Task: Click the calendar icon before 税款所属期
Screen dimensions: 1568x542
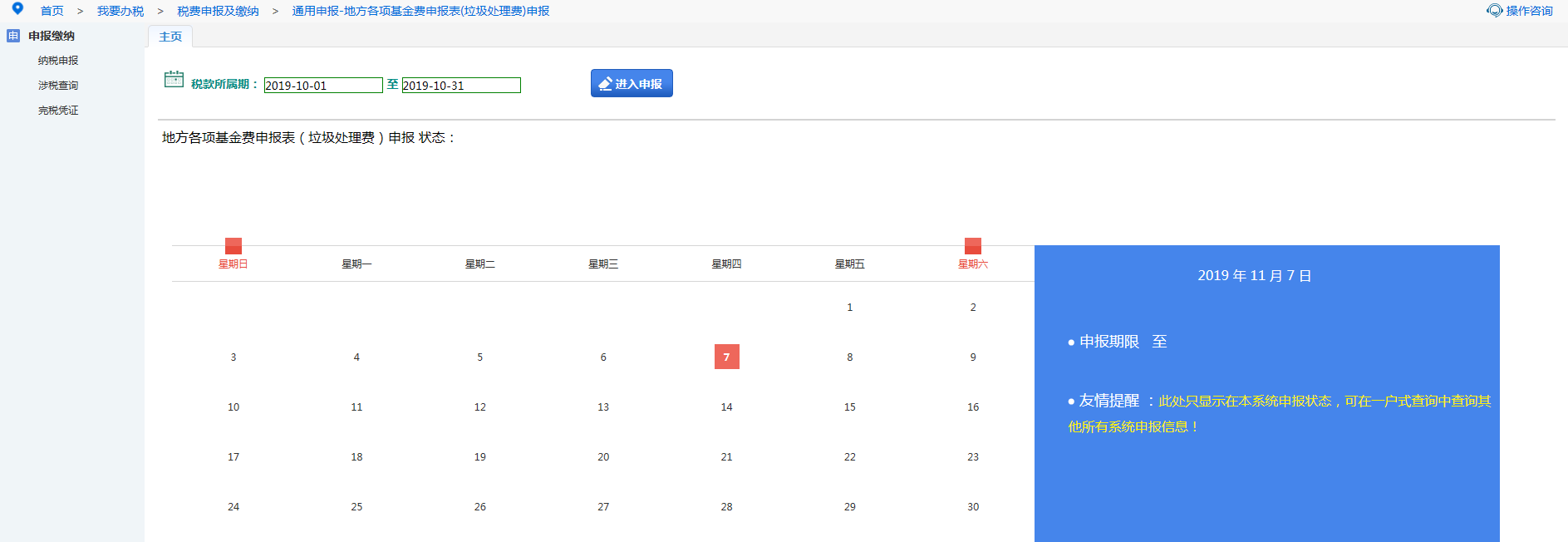Action: (174, 79)
